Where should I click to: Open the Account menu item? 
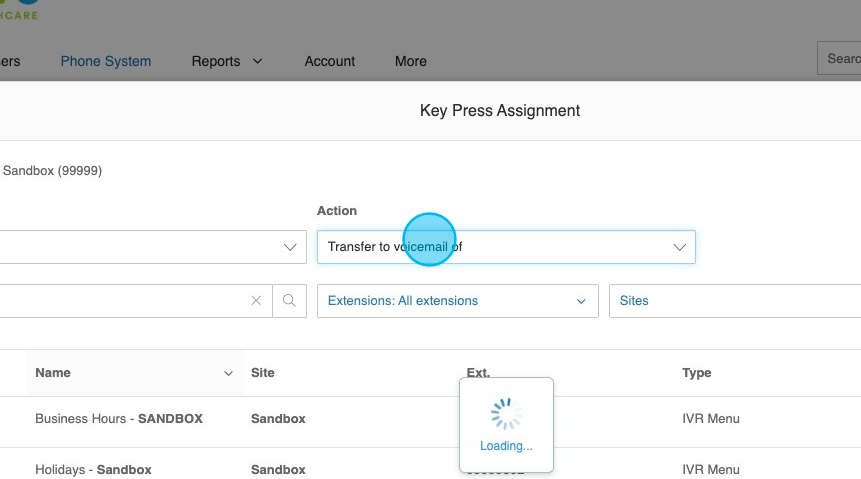coord(329,61)
